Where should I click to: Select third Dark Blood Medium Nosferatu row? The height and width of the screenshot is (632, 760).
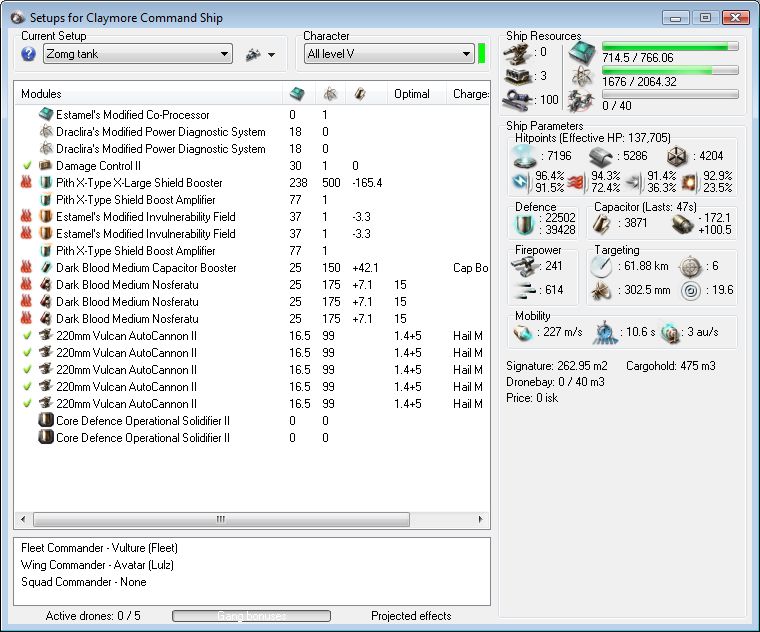click(x=252, y=318)
